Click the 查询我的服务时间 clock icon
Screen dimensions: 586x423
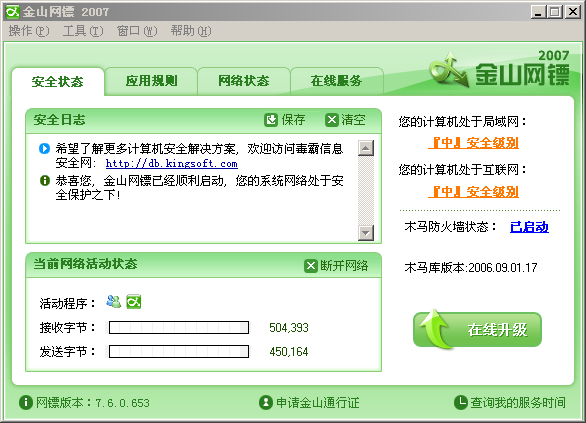click(x=461, y=402)
